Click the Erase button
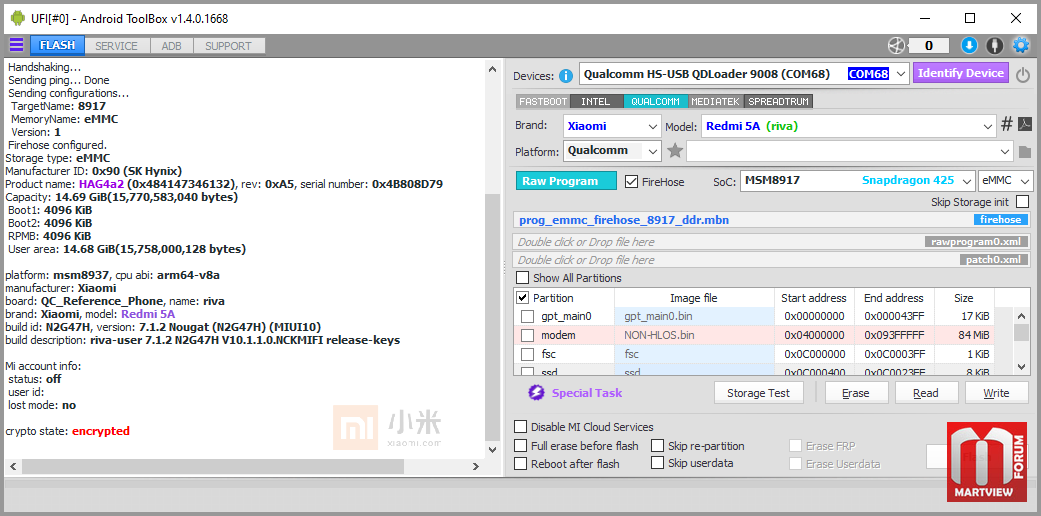1041x516 pixels. coord(856,392)
